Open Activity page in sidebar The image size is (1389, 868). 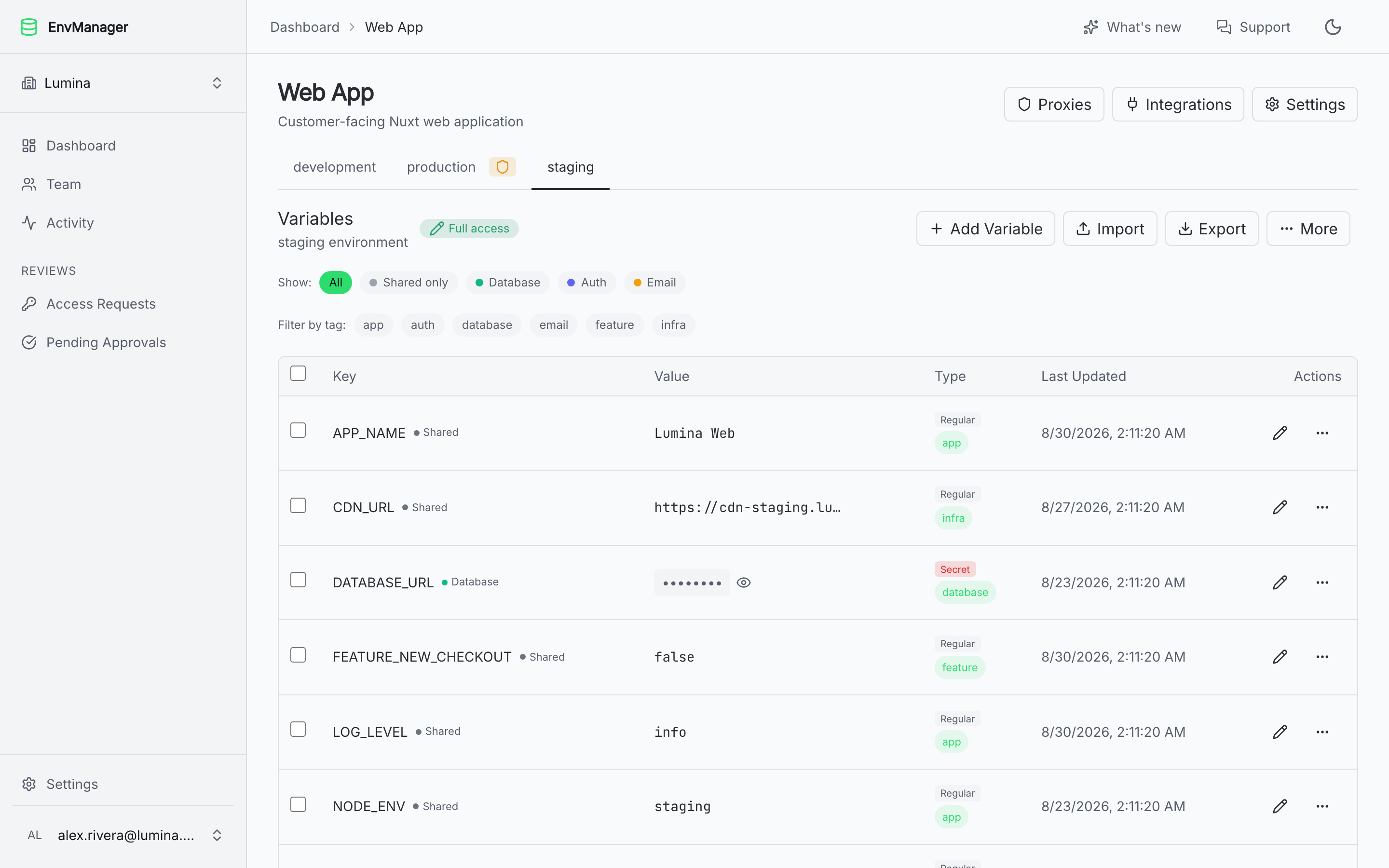click(x=123, y=223)
